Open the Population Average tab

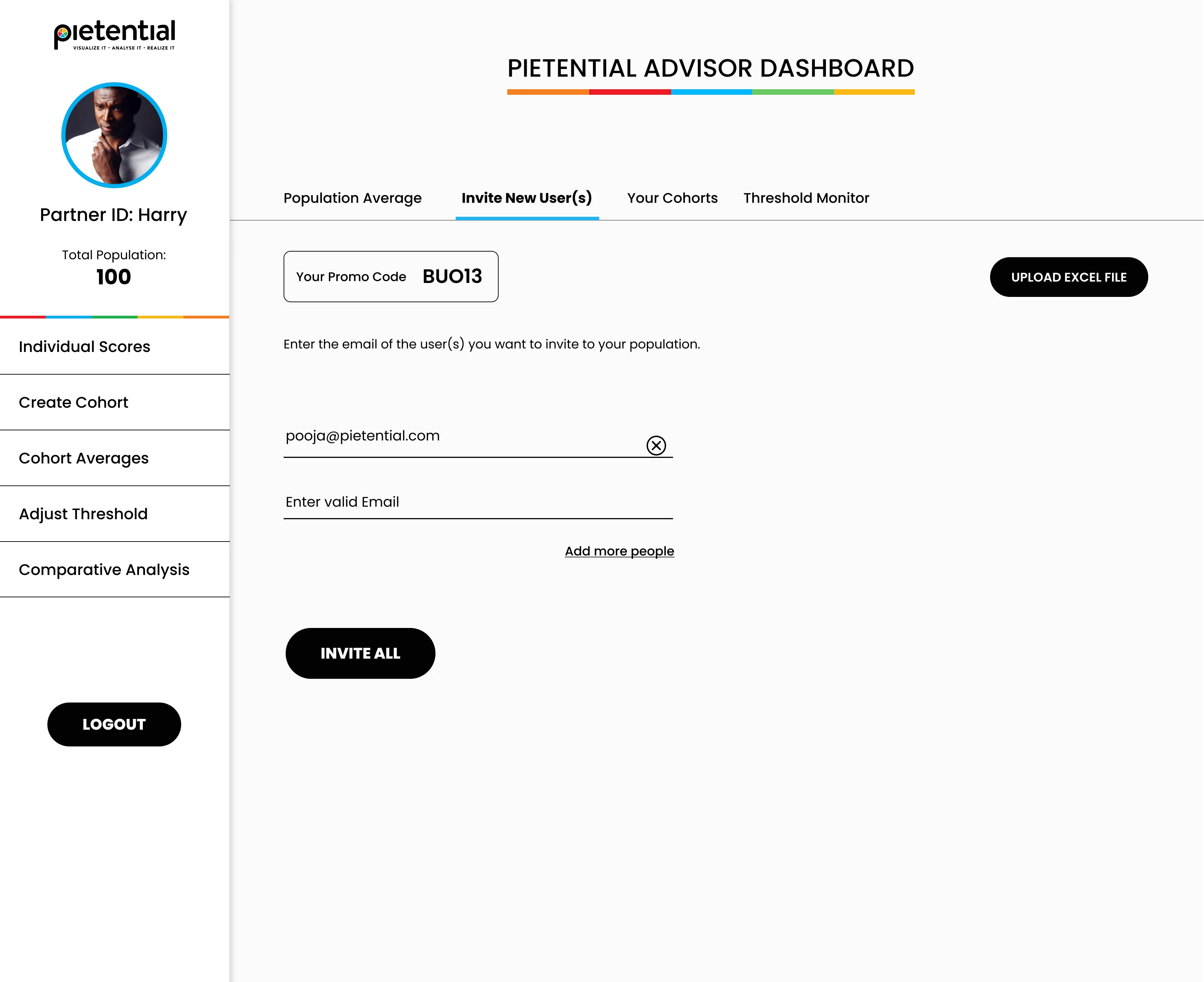click(352, 198)
